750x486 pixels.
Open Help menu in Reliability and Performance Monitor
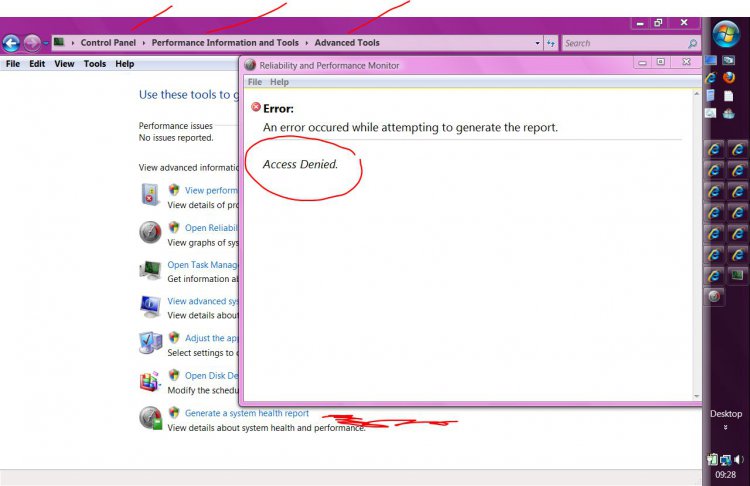pos(279,82)
